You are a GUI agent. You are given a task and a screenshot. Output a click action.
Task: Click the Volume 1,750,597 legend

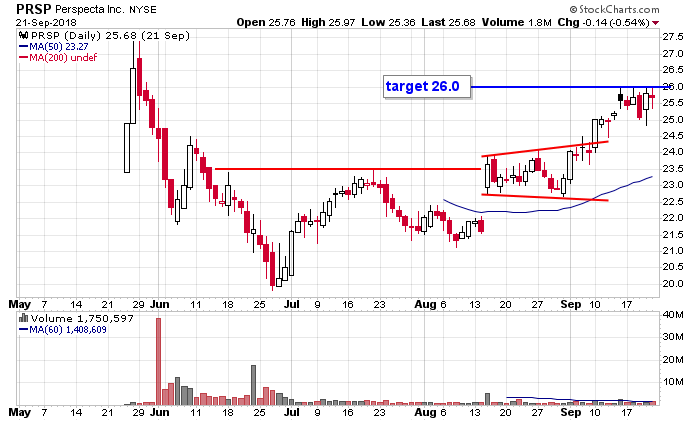[82, 318]
